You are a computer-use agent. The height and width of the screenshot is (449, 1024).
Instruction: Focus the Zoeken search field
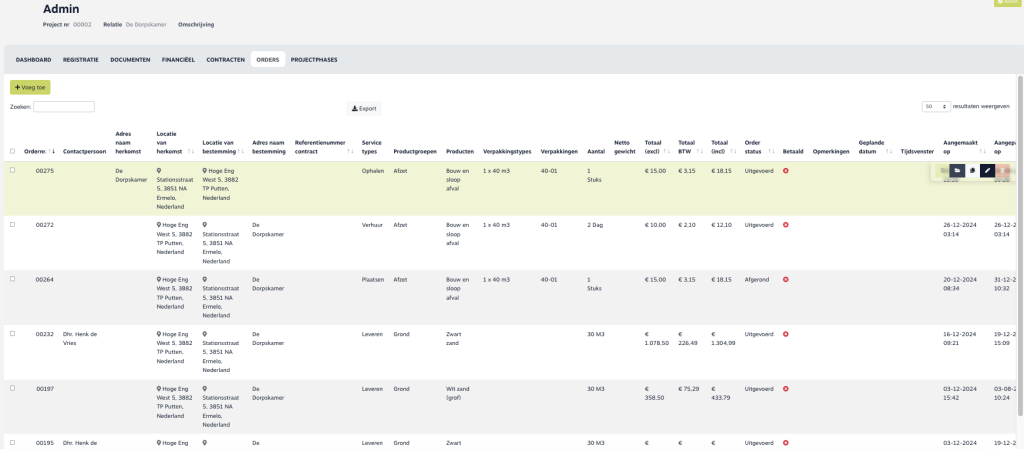pos(64,106)
